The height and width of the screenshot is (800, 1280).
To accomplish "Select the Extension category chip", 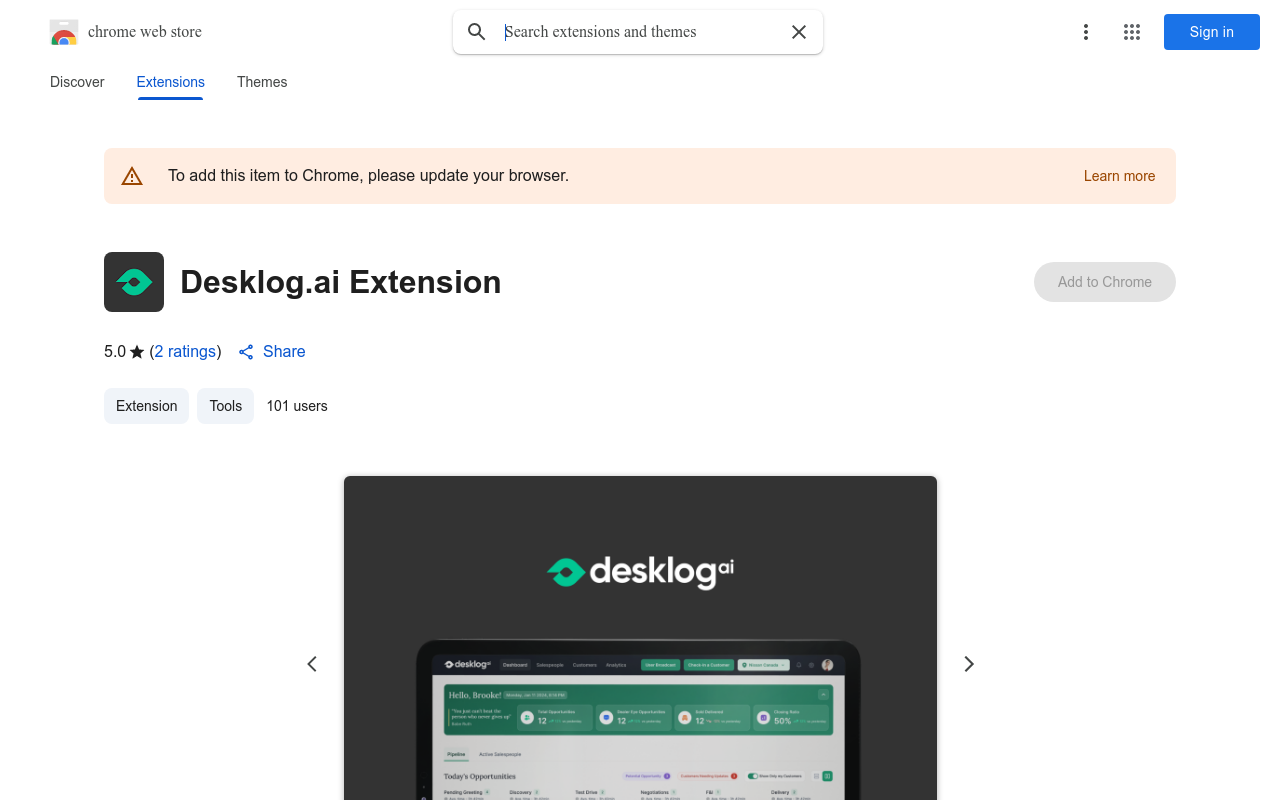I will (147, 406).
